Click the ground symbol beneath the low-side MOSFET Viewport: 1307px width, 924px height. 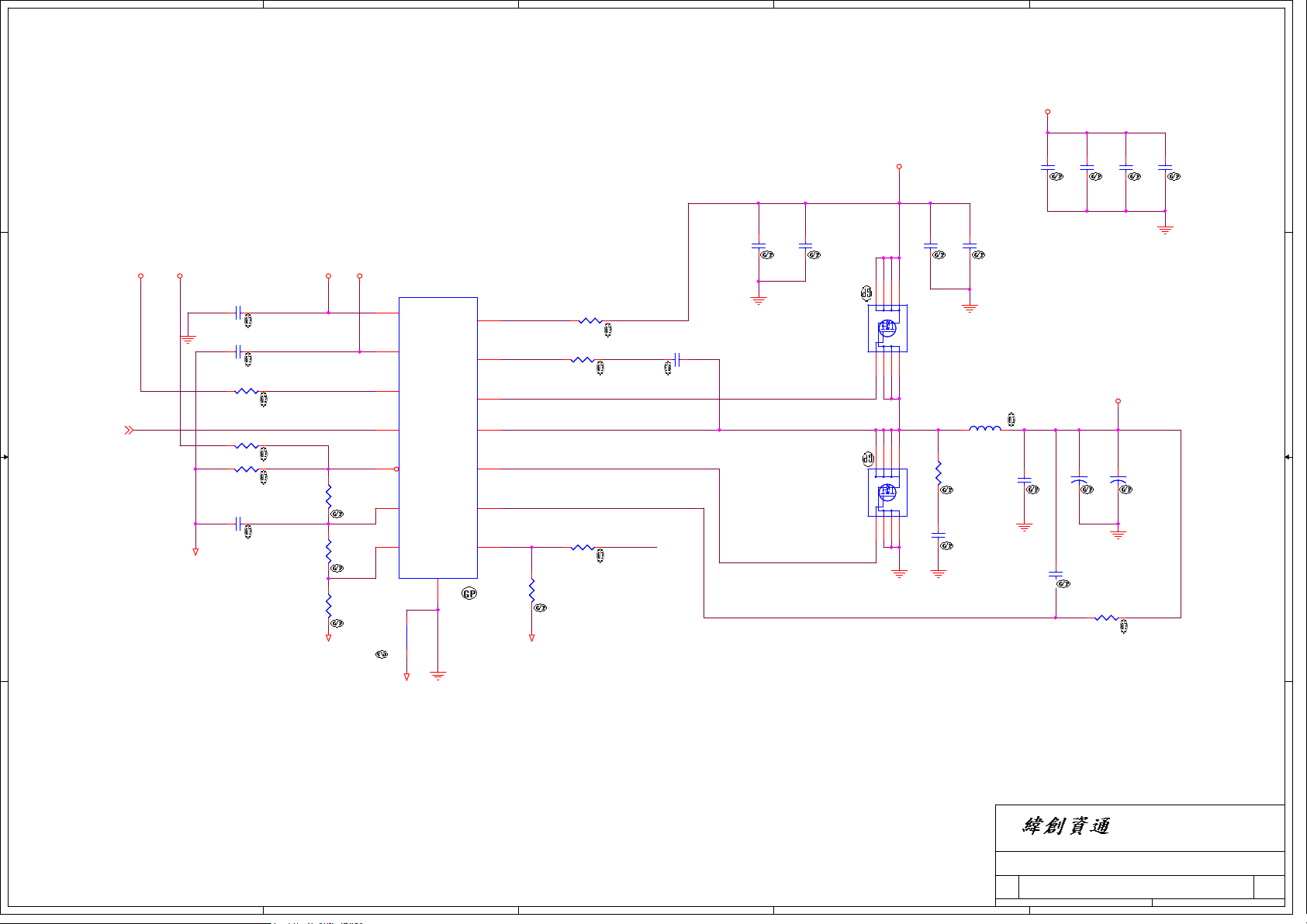(899, 574)
